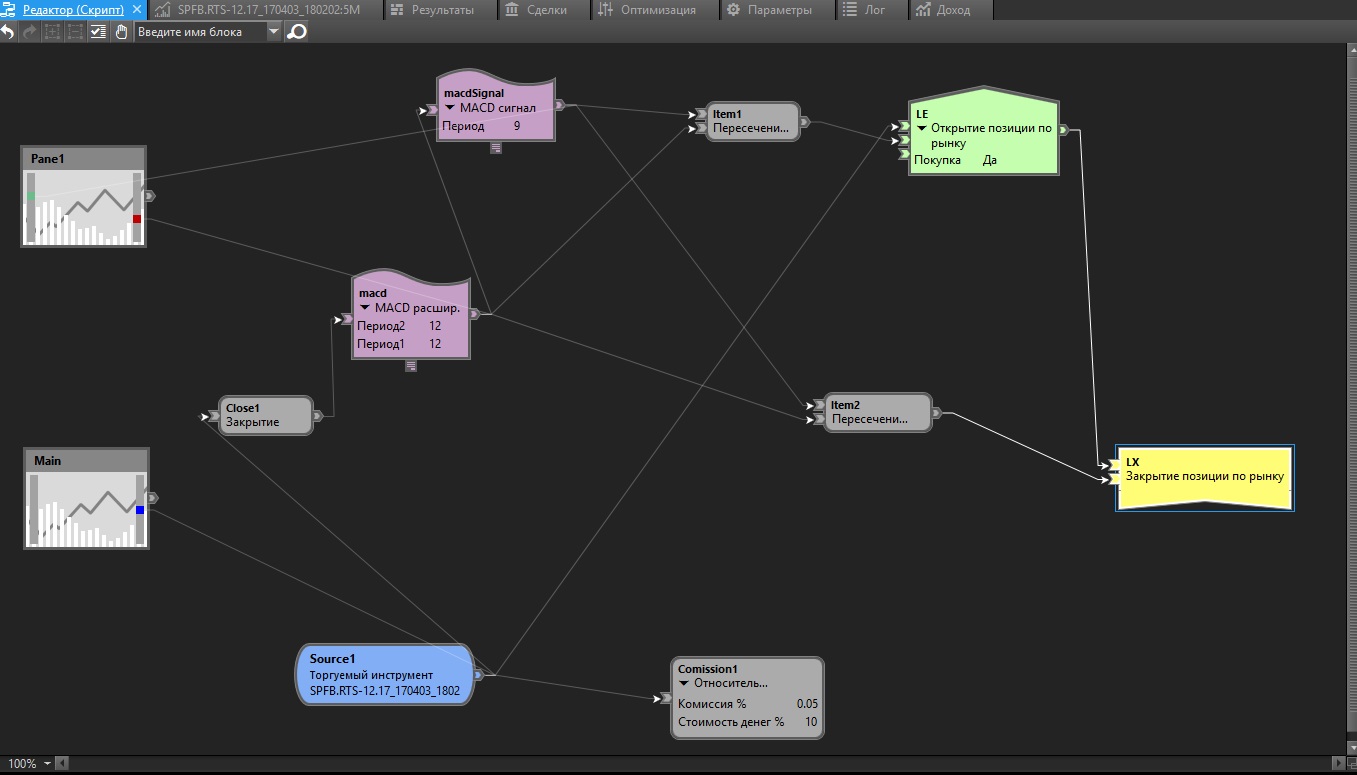
Task: Click the undo arrow in the editor toolbar
Action: [x=8, y=32]
